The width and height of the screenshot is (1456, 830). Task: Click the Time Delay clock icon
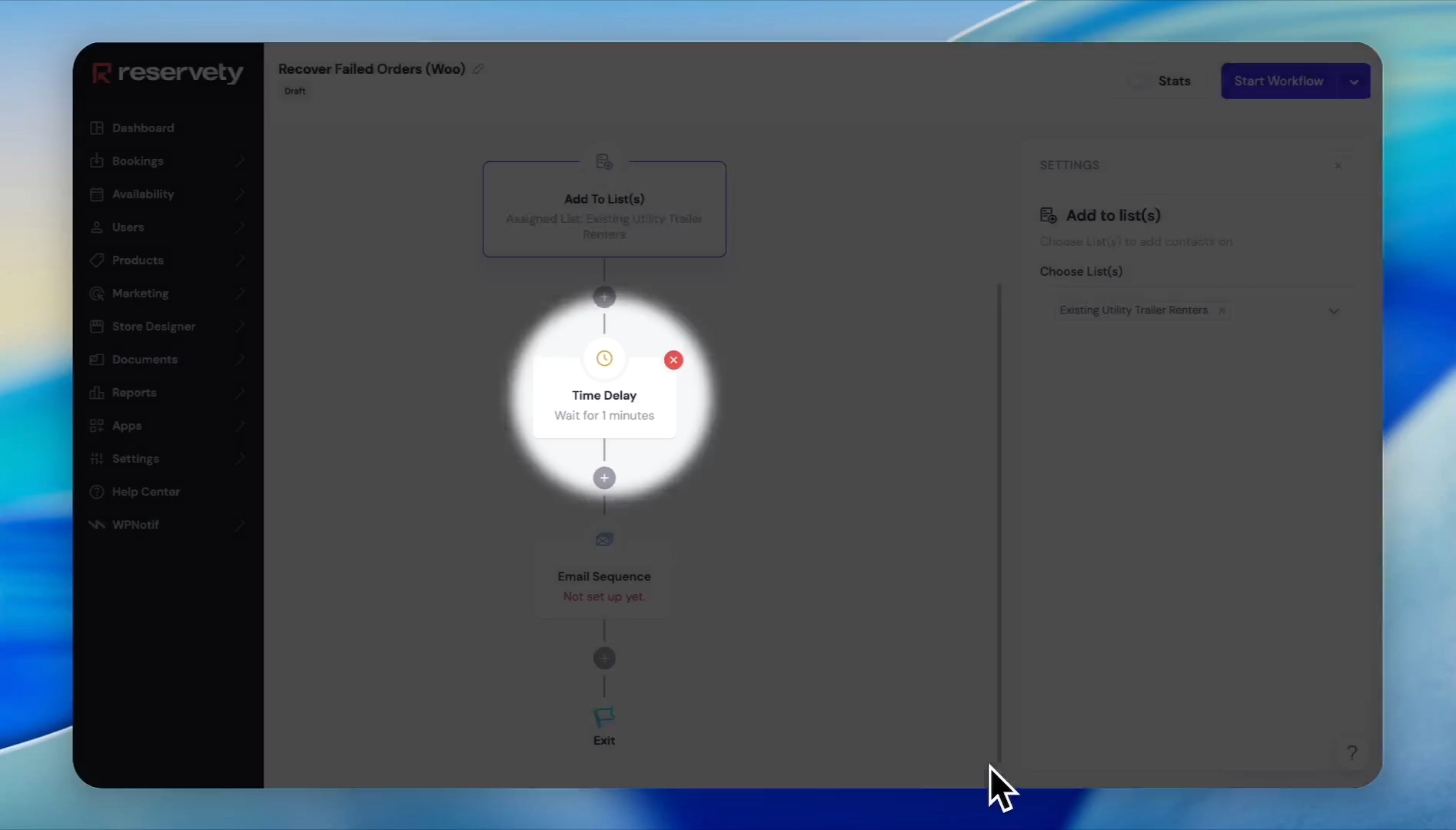[604, 358]
